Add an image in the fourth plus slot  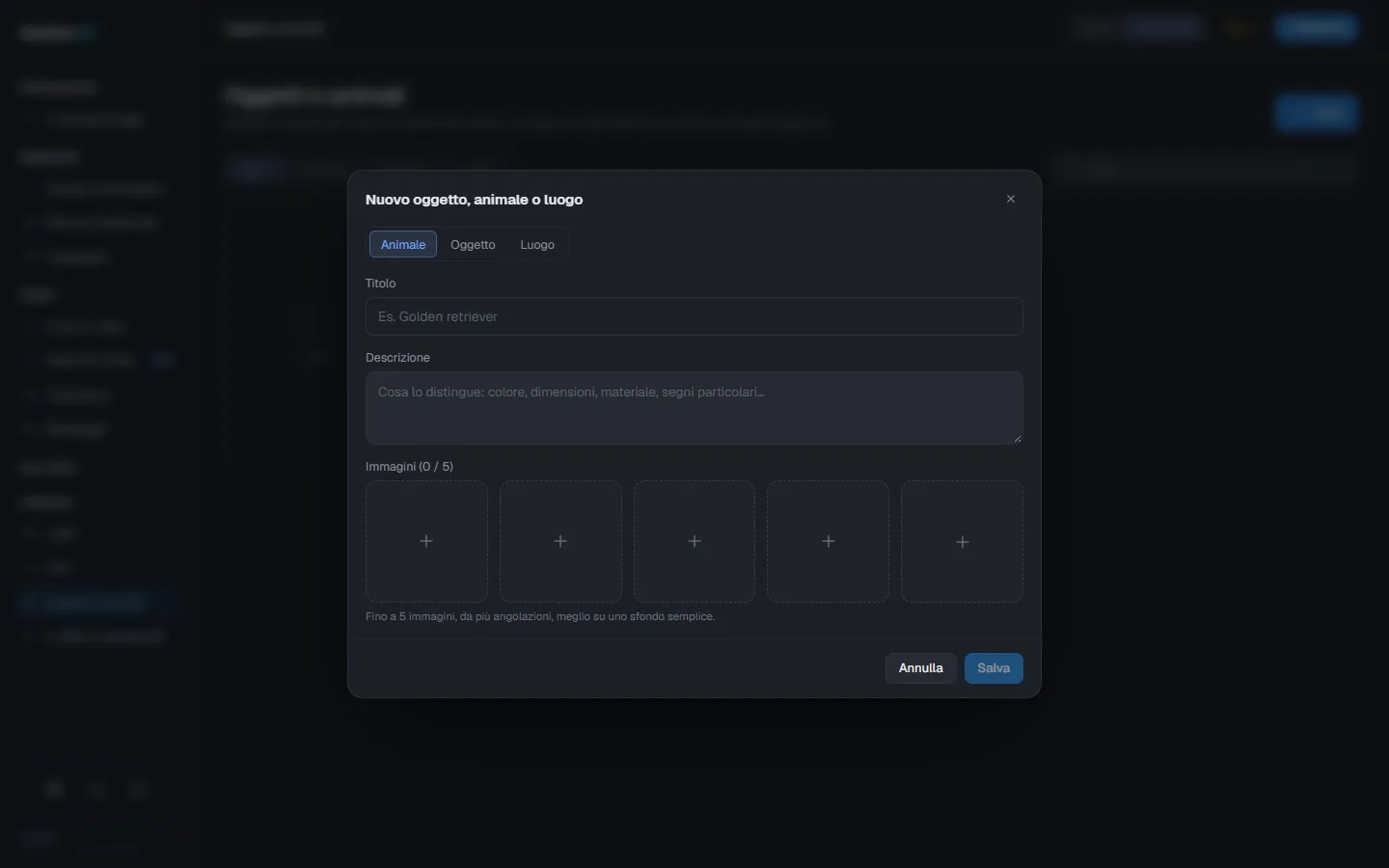click(x=828, y=542)
